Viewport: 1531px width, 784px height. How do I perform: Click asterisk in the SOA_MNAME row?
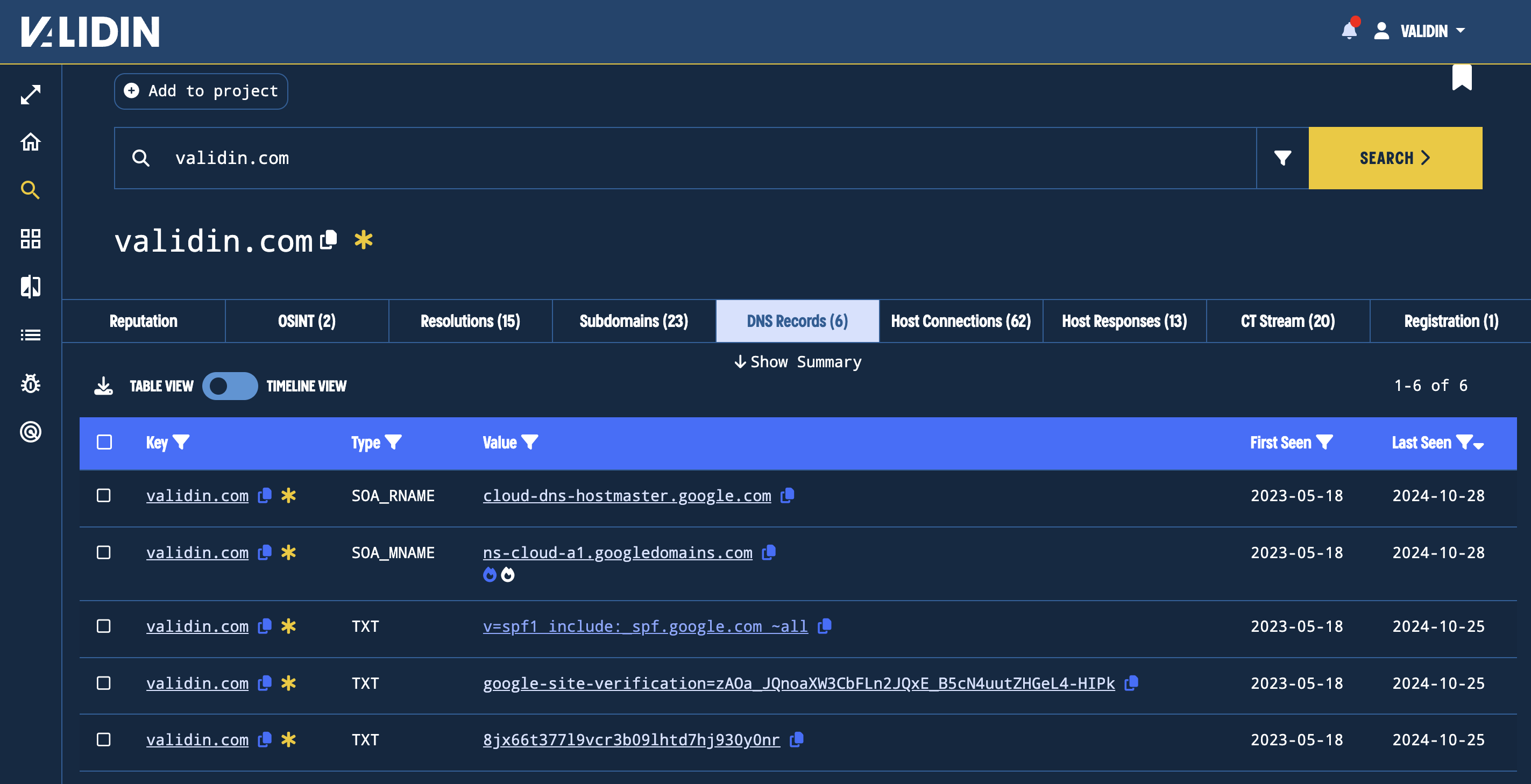pyautogui.click(x=288, y=552)
